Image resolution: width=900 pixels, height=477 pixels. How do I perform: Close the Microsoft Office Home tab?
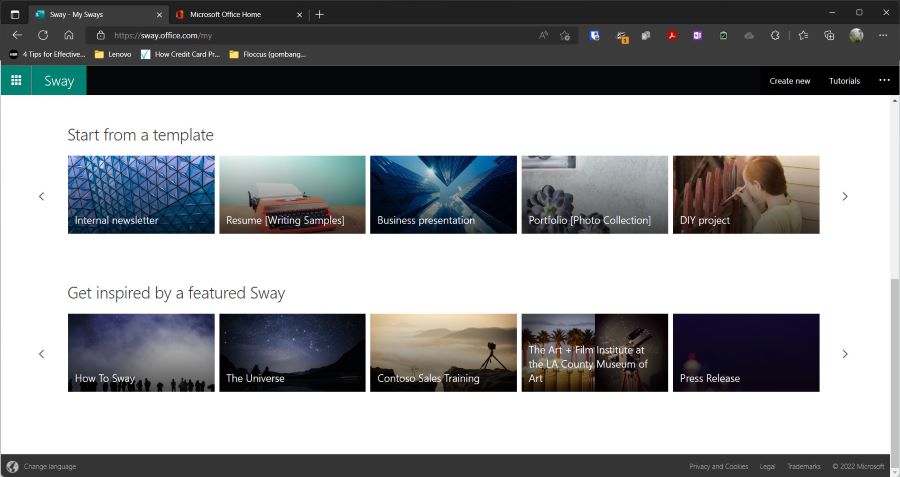[299, 15]
